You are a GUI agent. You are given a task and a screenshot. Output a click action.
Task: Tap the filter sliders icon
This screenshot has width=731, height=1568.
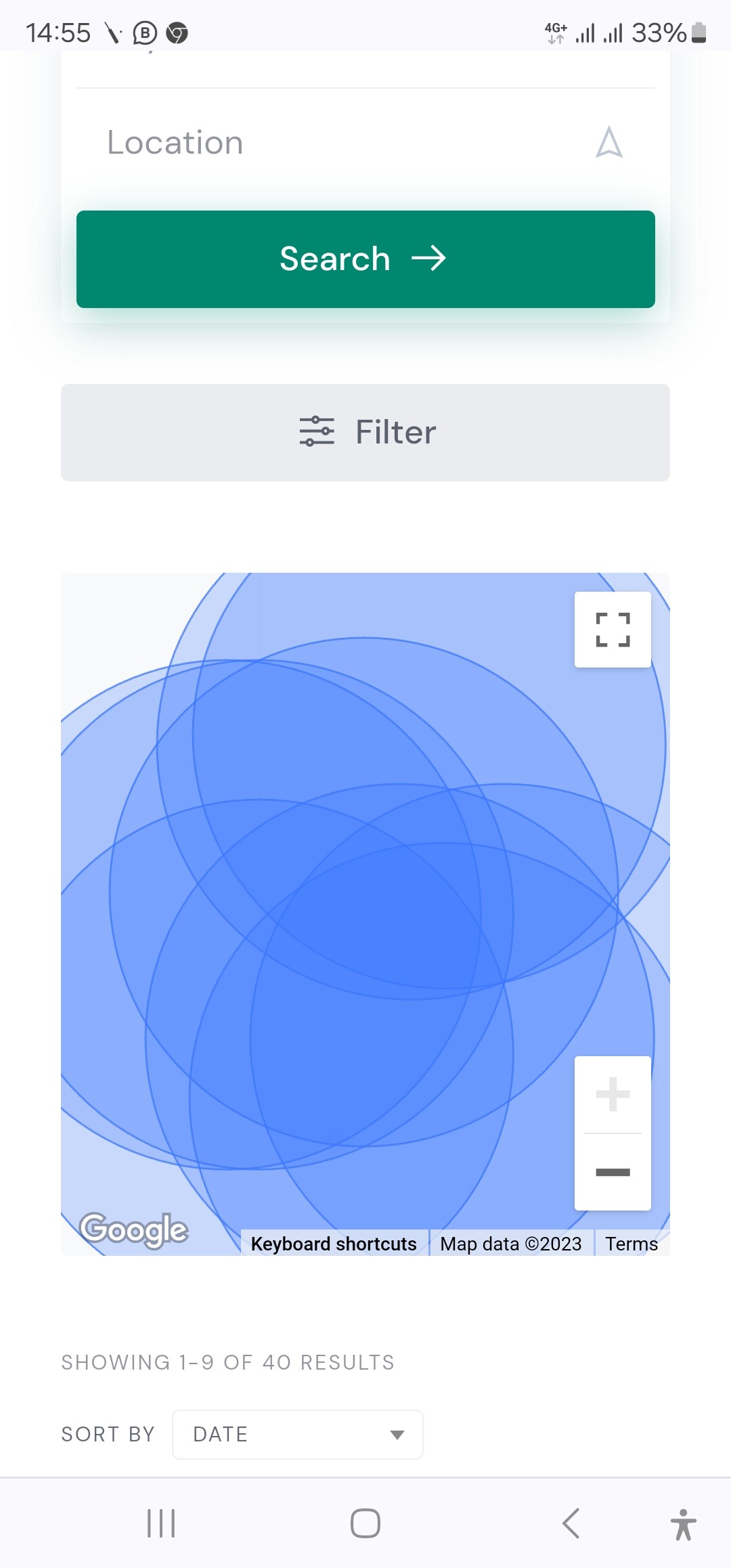[317, 432]
